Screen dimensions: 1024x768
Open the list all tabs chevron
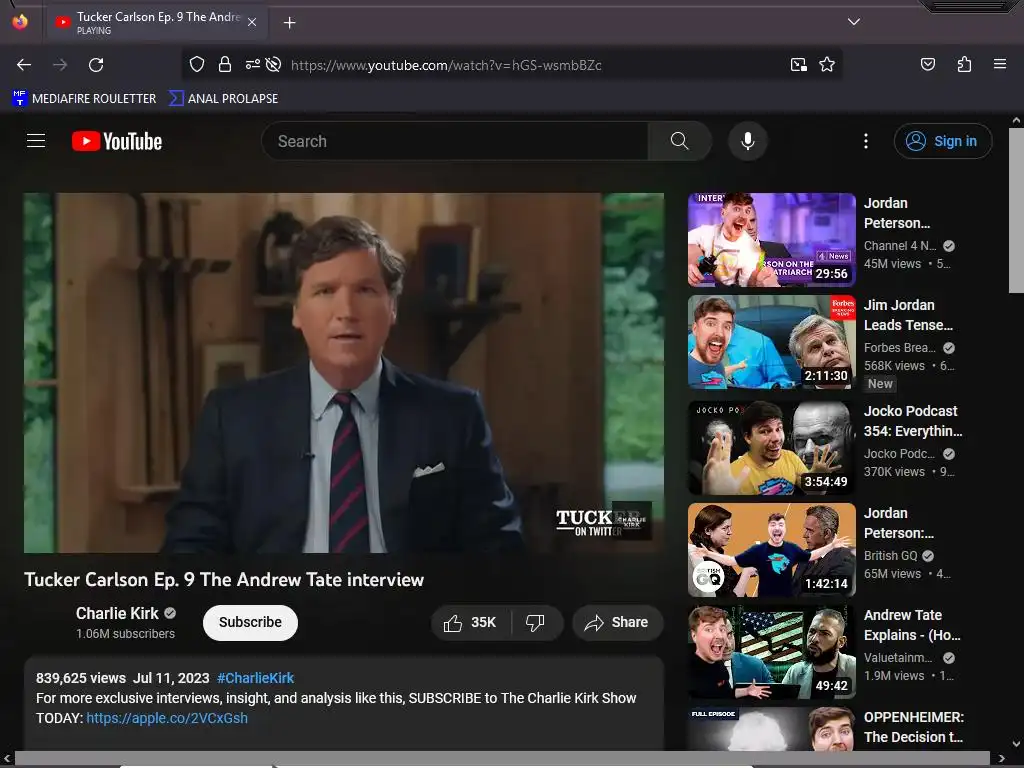click(x=854, y=22)
